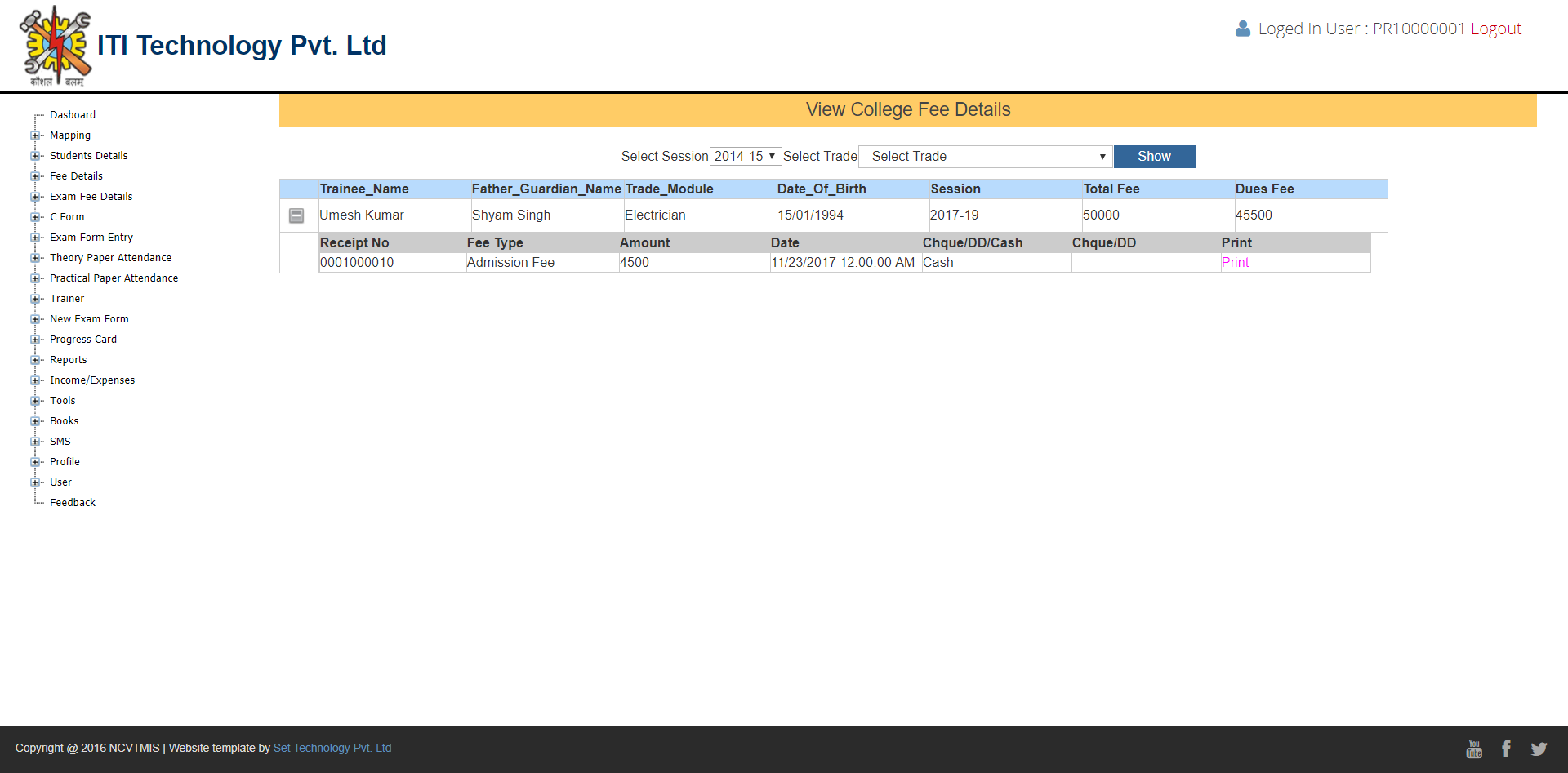Click the Twitter bird icon
The image size is (1568, 773).
coord(1539,749)
